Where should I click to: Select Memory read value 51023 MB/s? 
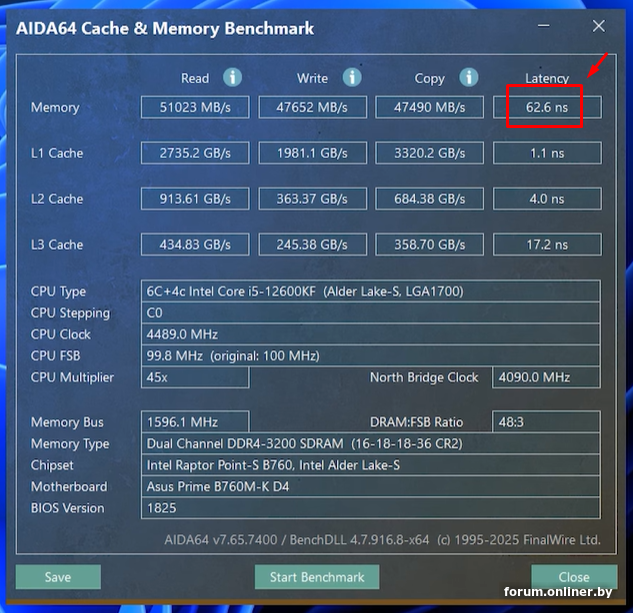195,107
